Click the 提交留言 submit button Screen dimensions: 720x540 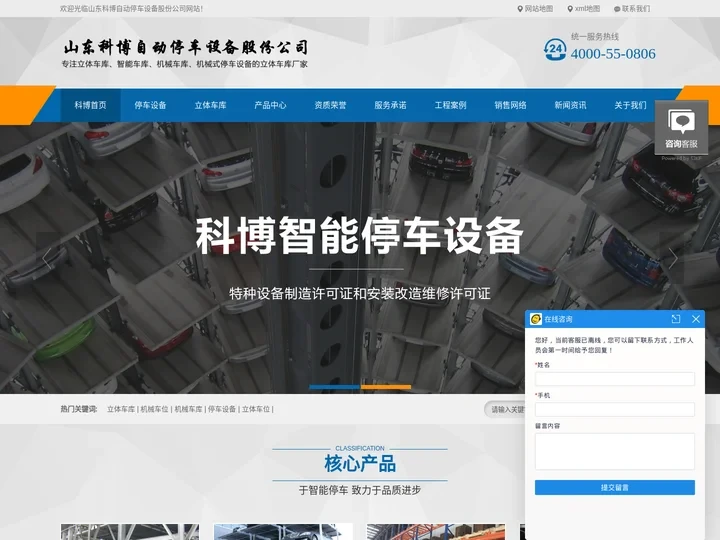click(x=614, y=488)
